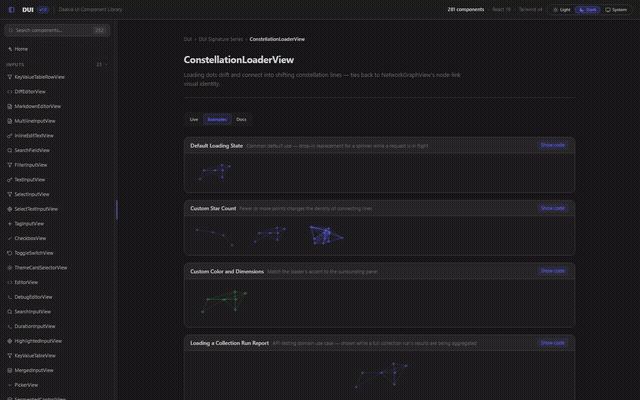Show code for Custom Star Count
Image resolution: width=640 pixels, height=400 pixels.
(x=553, y=208)
